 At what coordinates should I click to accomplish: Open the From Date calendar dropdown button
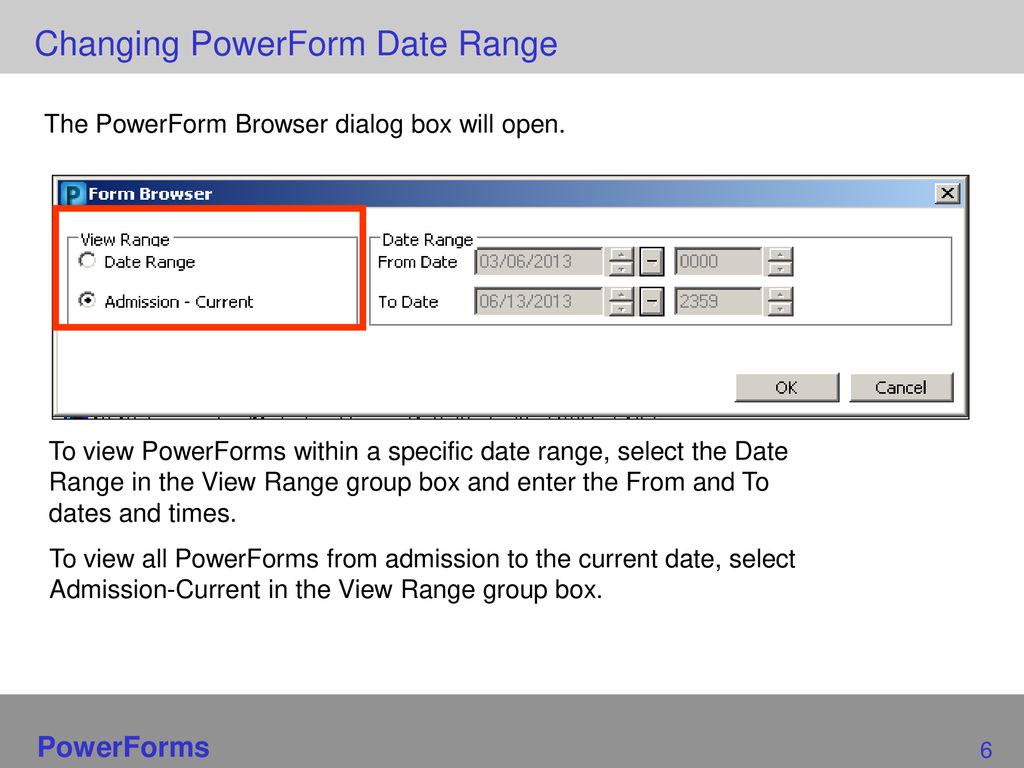(x=651, y=262)
